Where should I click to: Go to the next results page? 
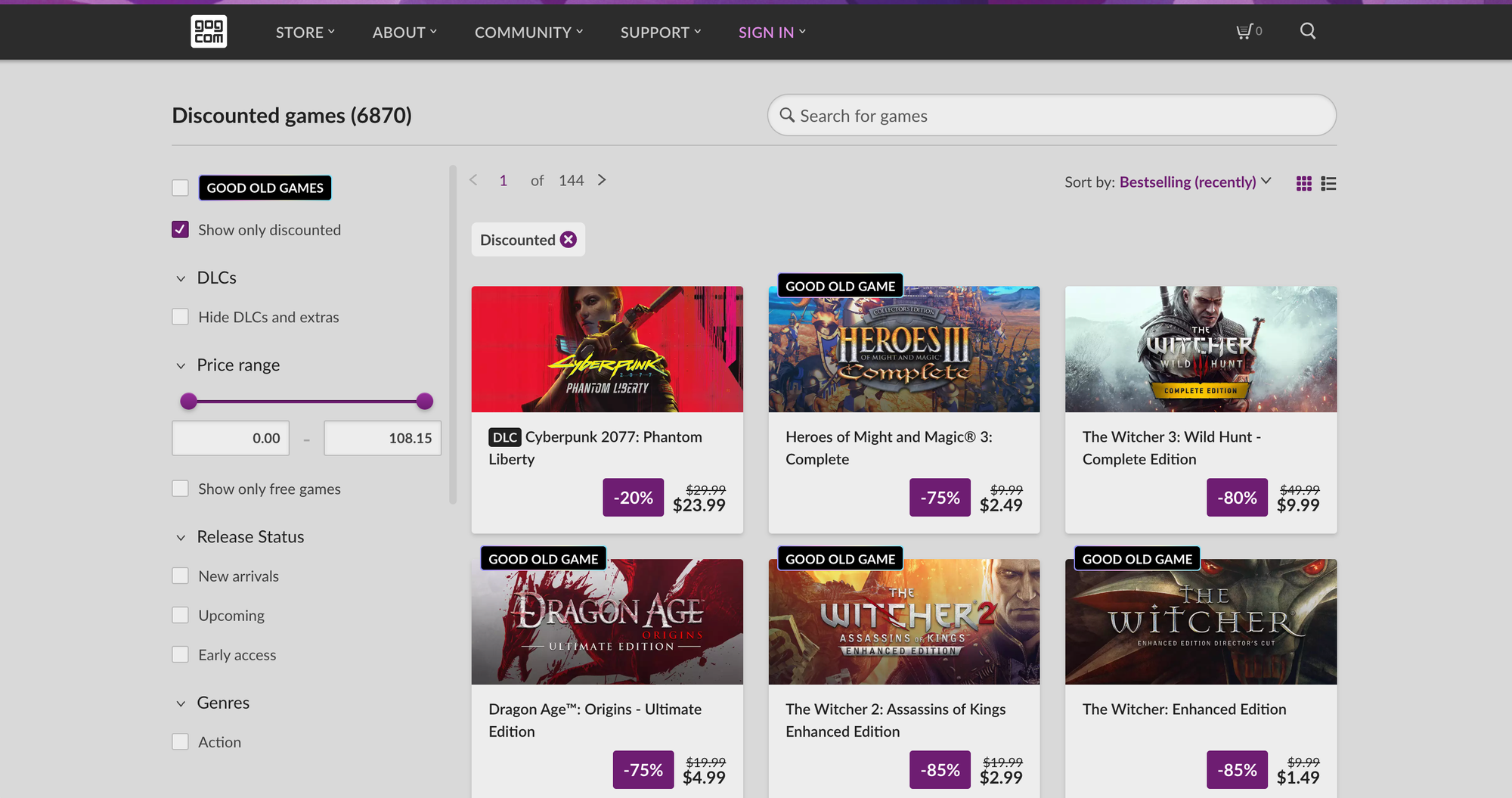pyautogui.click(x=602, y=180)
